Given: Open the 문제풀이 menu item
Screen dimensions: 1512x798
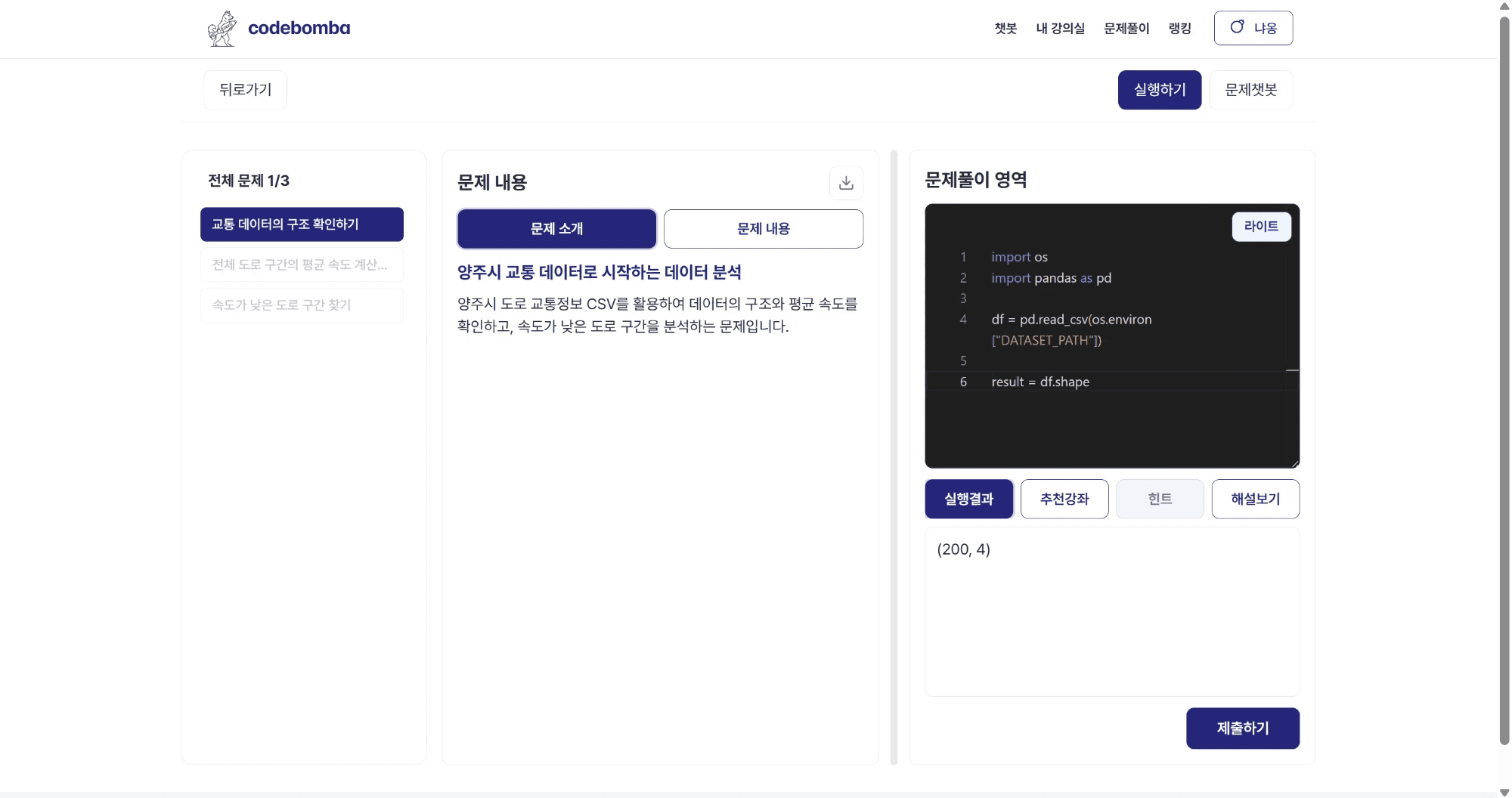Looking at the screenshot, I should click(x=1126, y=28).
